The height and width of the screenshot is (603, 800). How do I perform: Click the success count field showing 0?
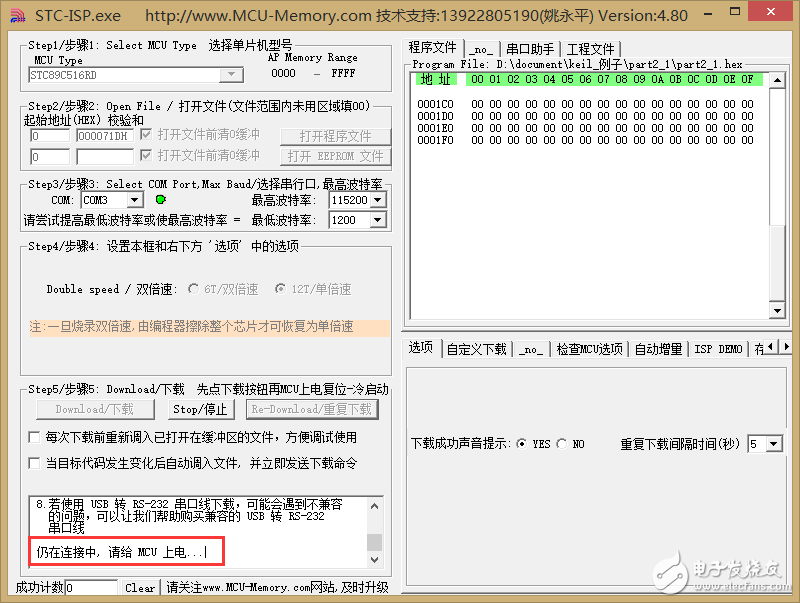click(91, 588)
